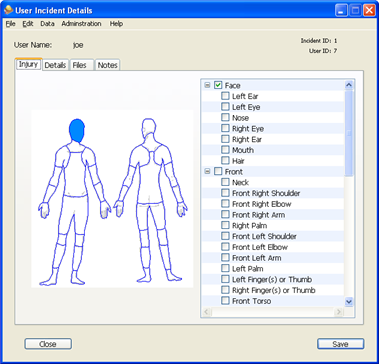This screenshot has height=364, width=379.
Task: Click the 'Front' tree label
Action: click(234, 172)
